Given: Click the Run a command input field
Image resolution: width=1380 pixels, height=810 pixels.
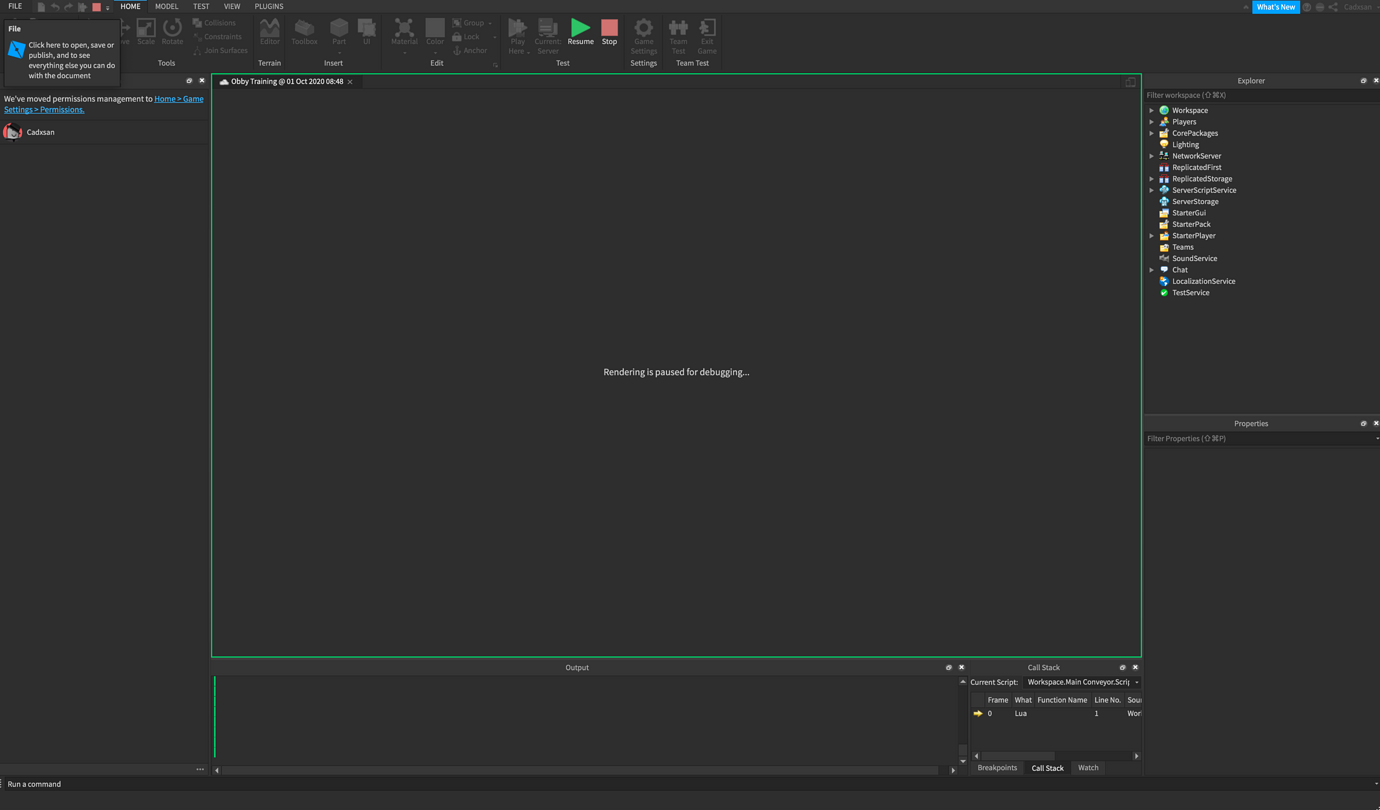Looking at the screenshot, I should [100, 784].
